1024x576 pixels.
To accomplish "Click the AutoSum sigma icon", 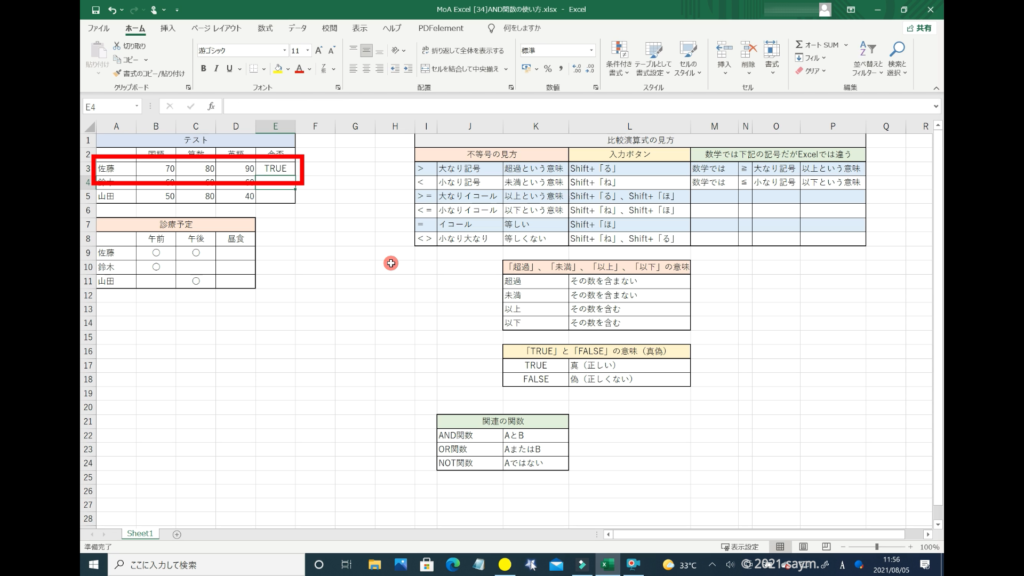I will (x=799, y=45).
